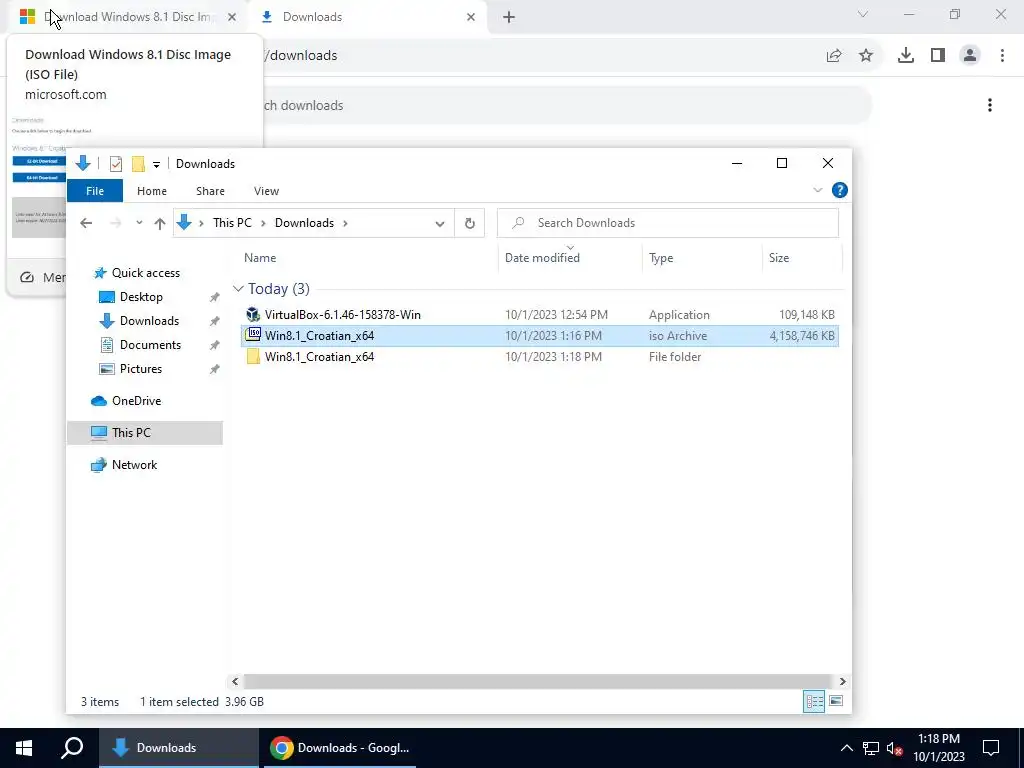The image size is (1024, 768).
Task: Sort files by Name column header
Action: point(260,258)
